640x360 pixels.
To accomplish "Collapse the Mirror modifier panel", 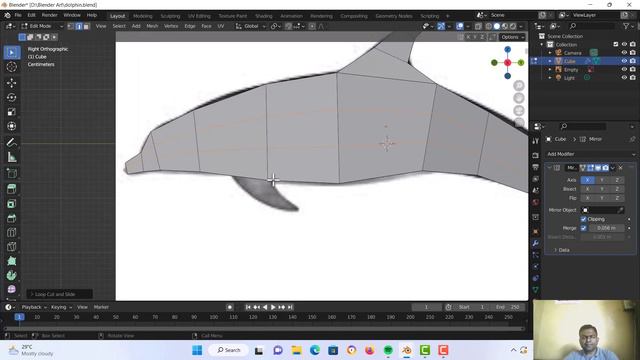I will coord(549,168).
